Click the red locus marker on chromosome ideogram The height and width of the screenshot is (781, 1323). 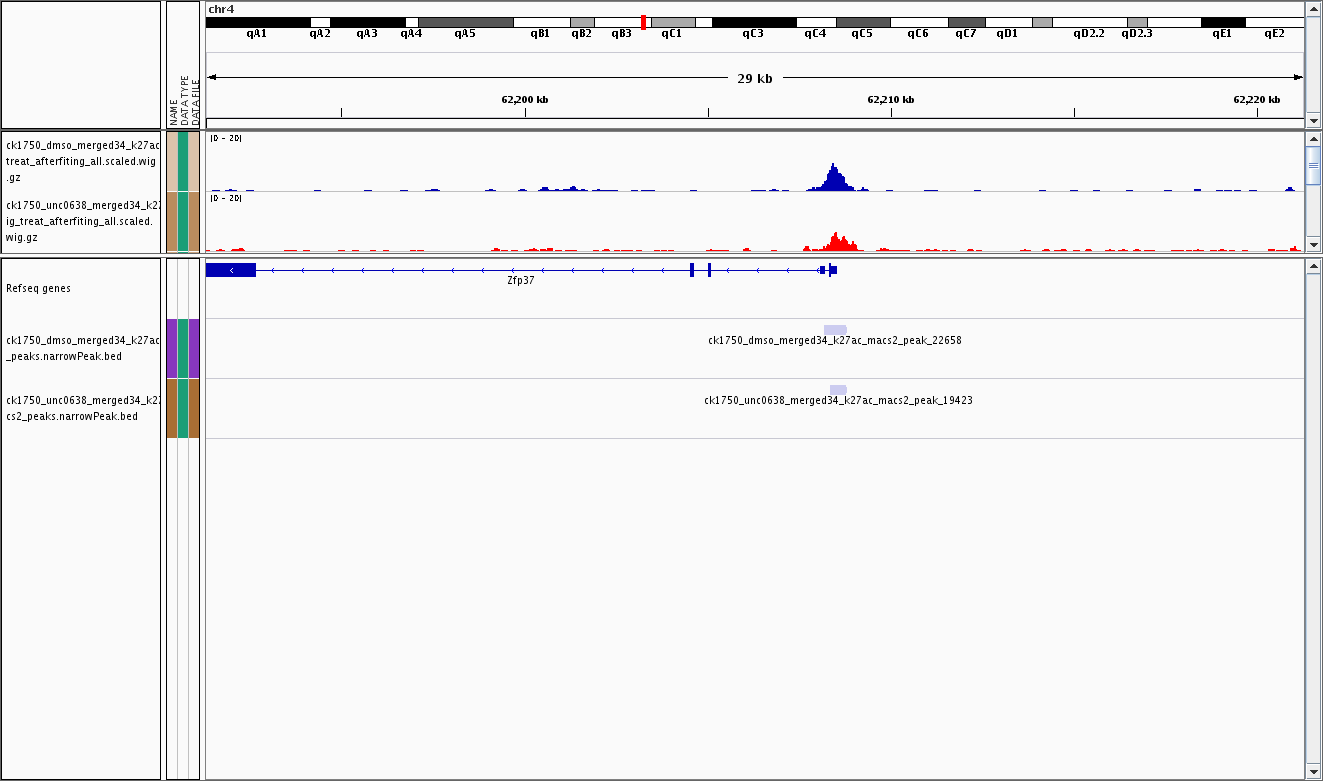tap(643, 22)
